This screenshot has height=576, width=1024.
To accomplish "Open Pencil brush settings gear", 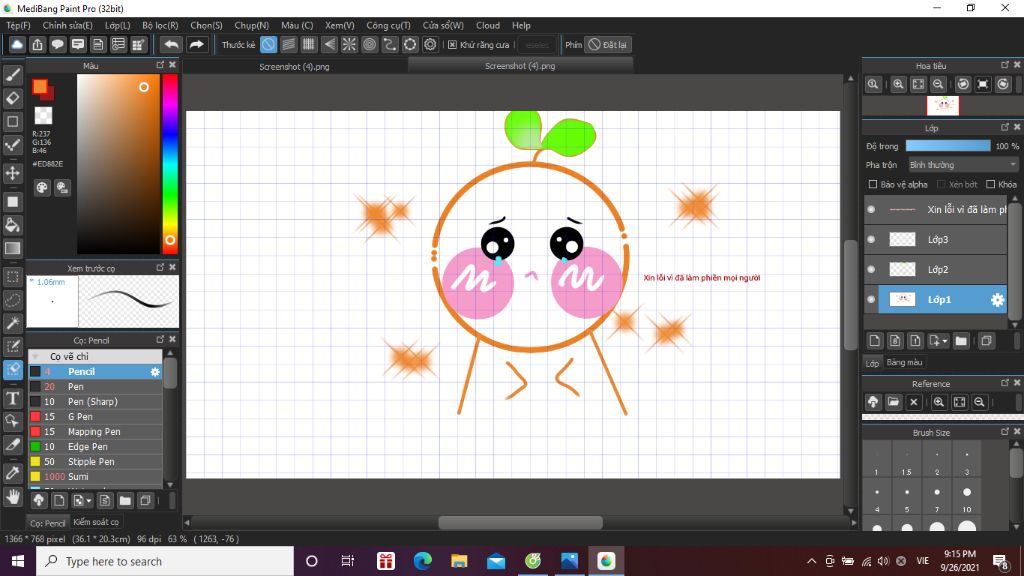I will (x=155, y=372).
